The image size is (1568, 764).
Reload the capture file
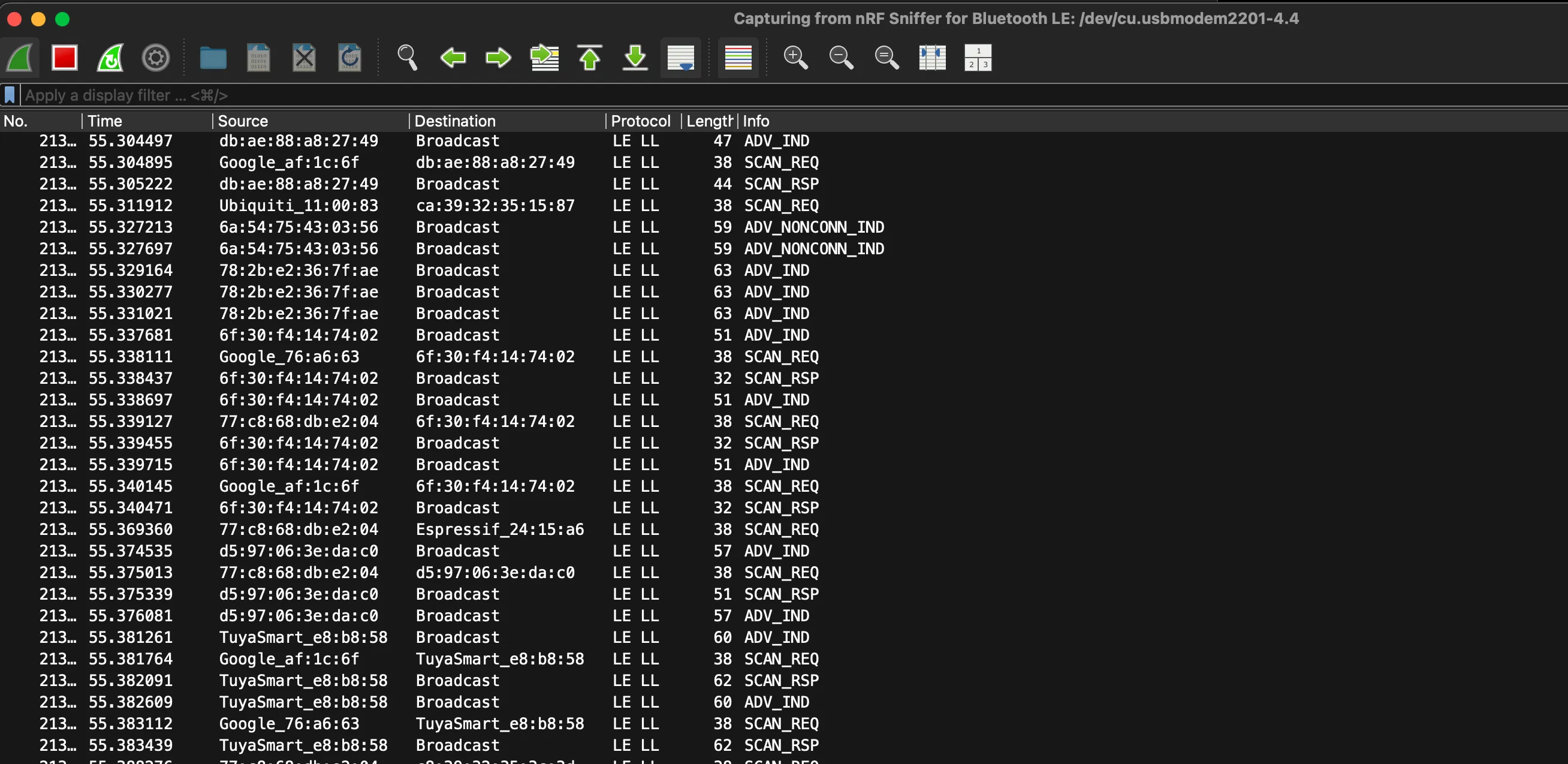coord(349,58)
